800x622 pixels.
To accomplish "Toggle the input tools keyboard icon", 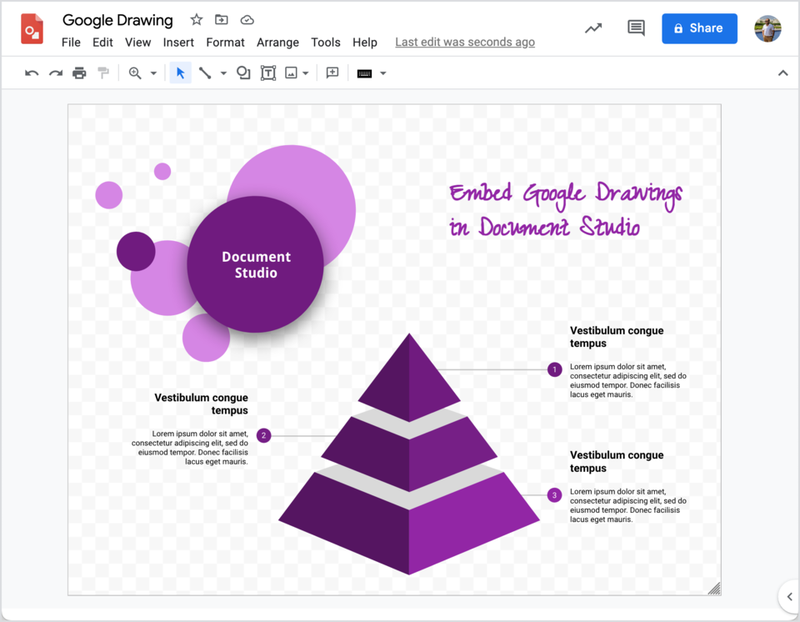I will pos(362,73).
